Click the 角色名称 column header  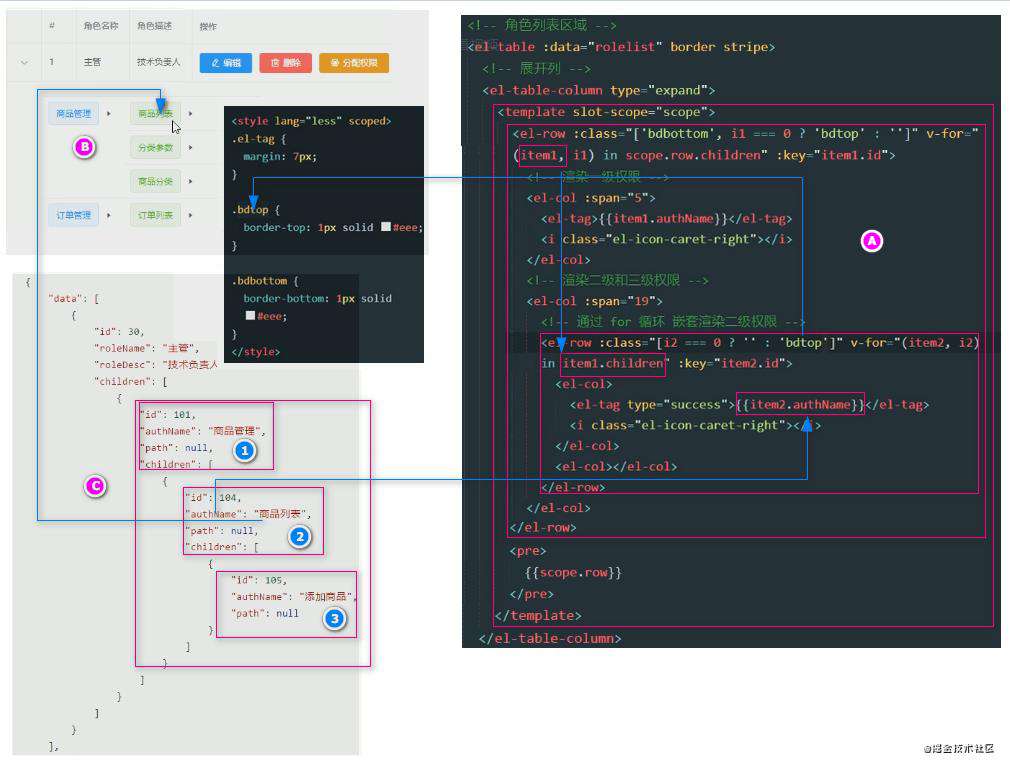(x=100, y=26)
